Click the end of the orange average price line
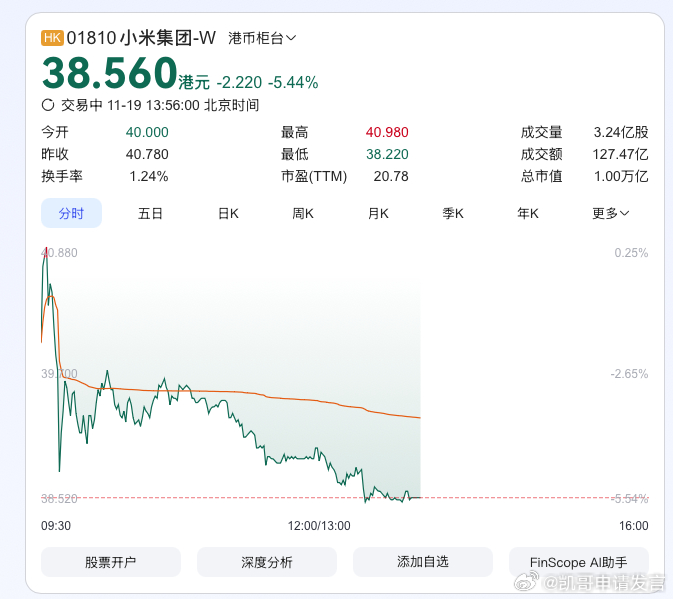Screen dimensions: 673x599 420,417
